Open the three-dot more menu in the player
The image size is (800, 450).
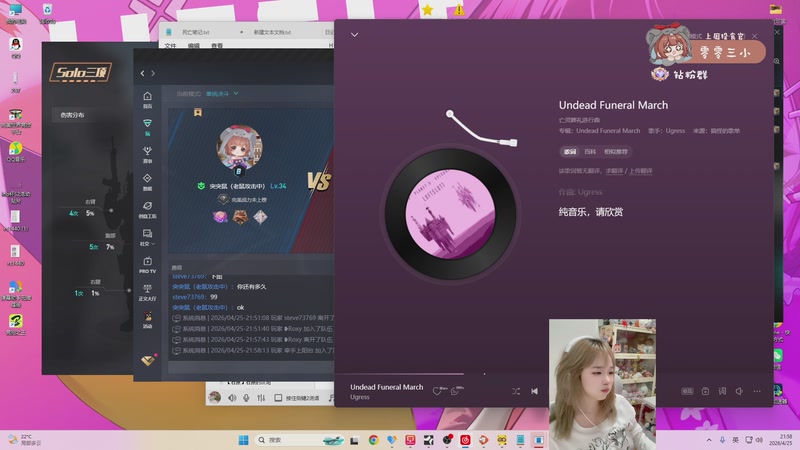757,391
